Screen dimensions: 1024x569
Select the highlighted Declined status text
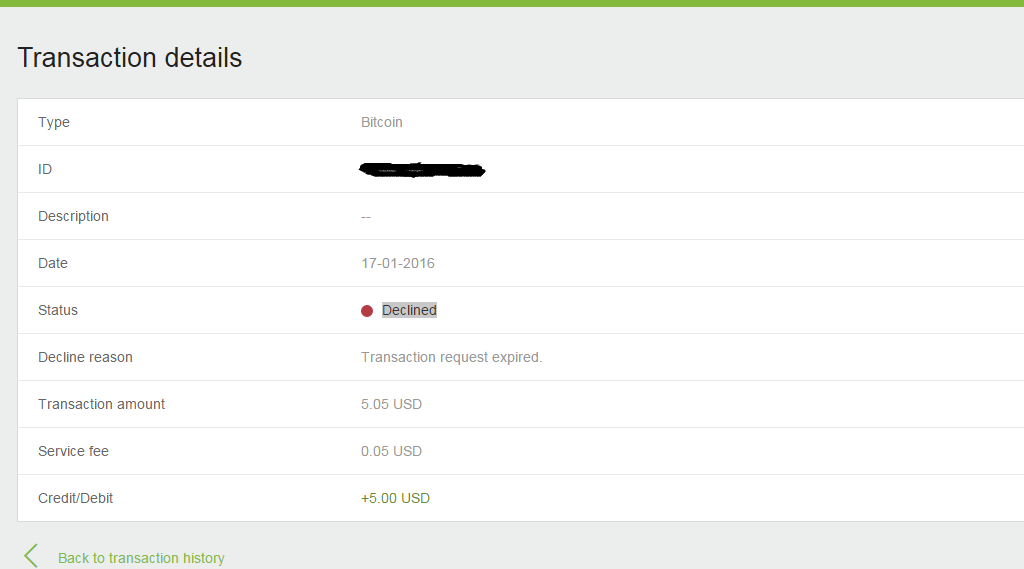click(x=409, y=310)
